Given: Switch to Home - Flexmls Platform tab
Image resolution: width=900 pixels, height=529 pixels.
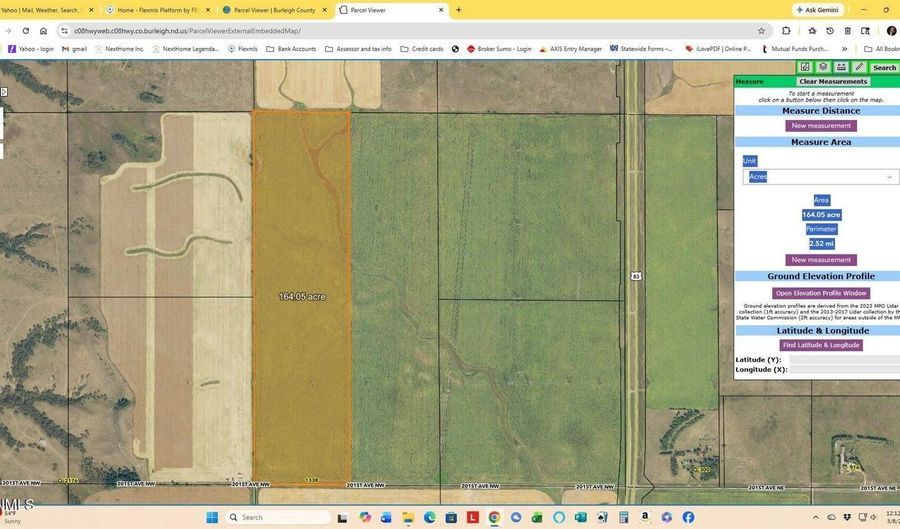Looking at the screenshot, I should 158,10.
